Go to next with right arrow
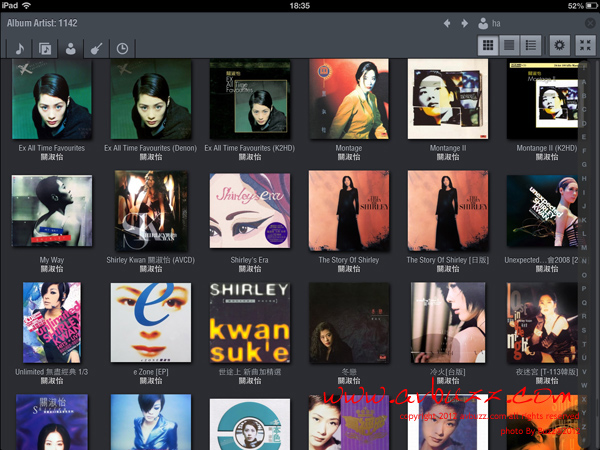 point(464,22)
